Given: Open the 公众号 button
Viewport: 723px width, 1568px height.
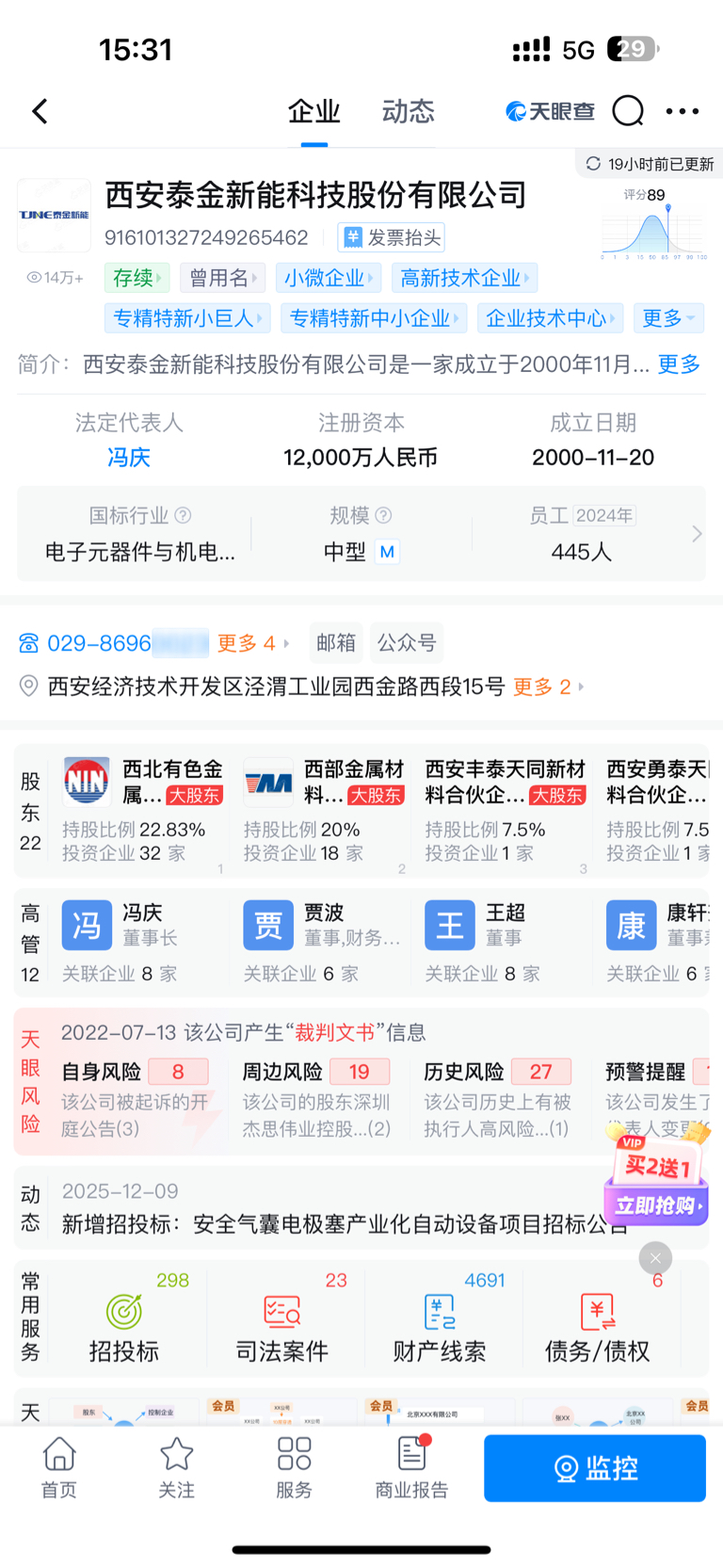Looking at the screenshot, I should (x=407, y=643).
